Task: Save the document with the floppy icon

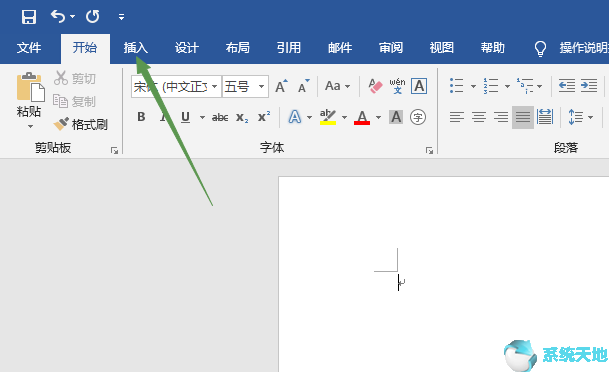Action: tap(29, 17)
